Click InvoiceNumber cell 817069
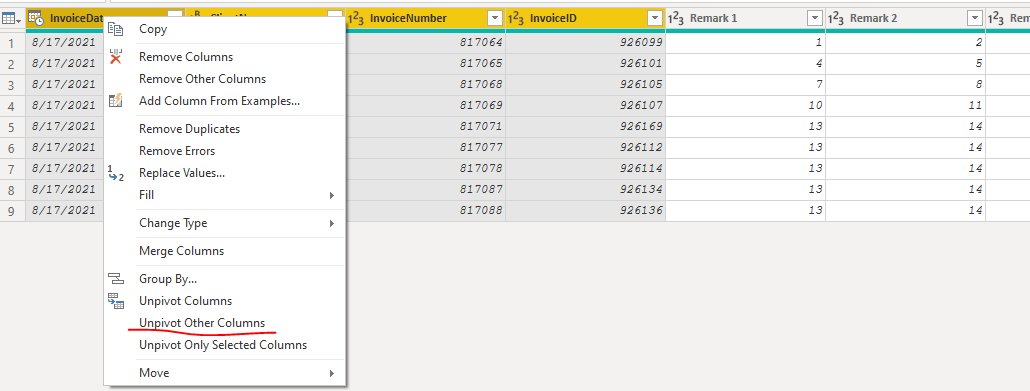The height and width of the screenshot is (391, 1030). (x=425, y=106)
